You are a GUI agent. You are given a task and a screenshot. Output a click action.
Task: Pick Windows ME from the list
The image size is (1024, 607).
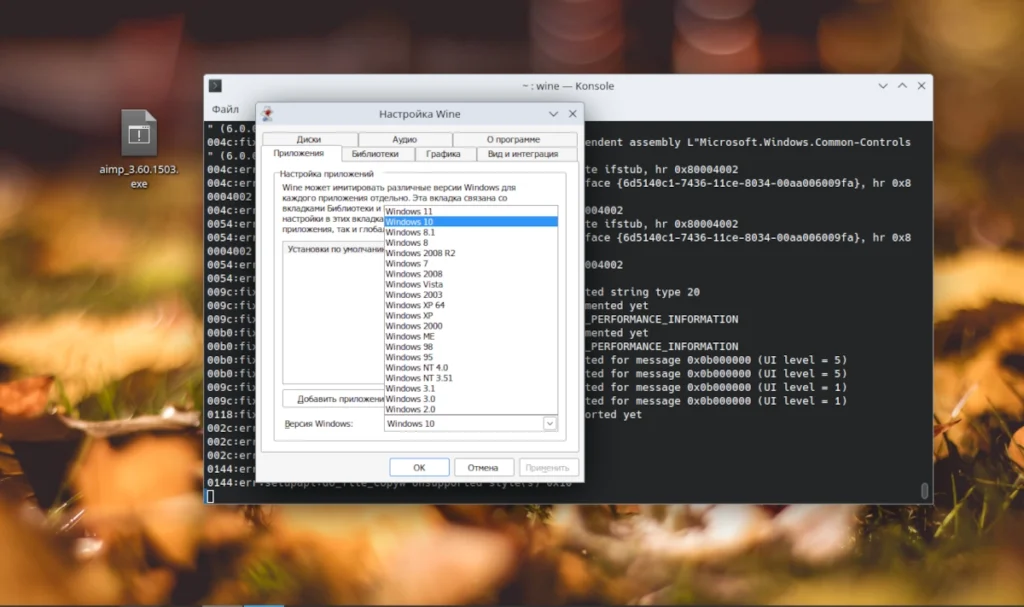point(471,336)
